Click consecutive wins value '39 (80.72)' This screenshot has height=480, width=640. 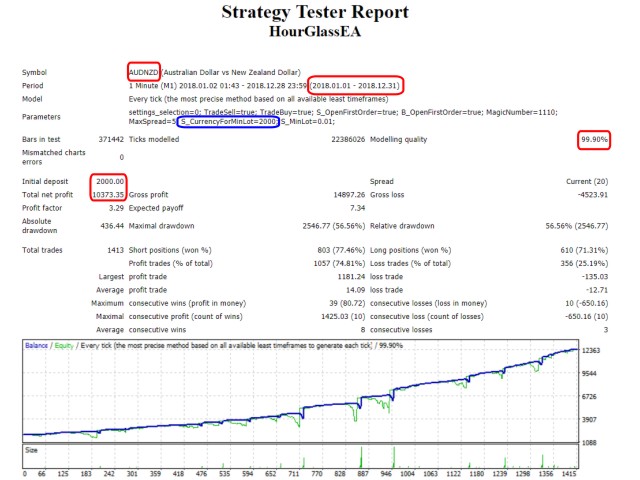[x=347, y=303]
